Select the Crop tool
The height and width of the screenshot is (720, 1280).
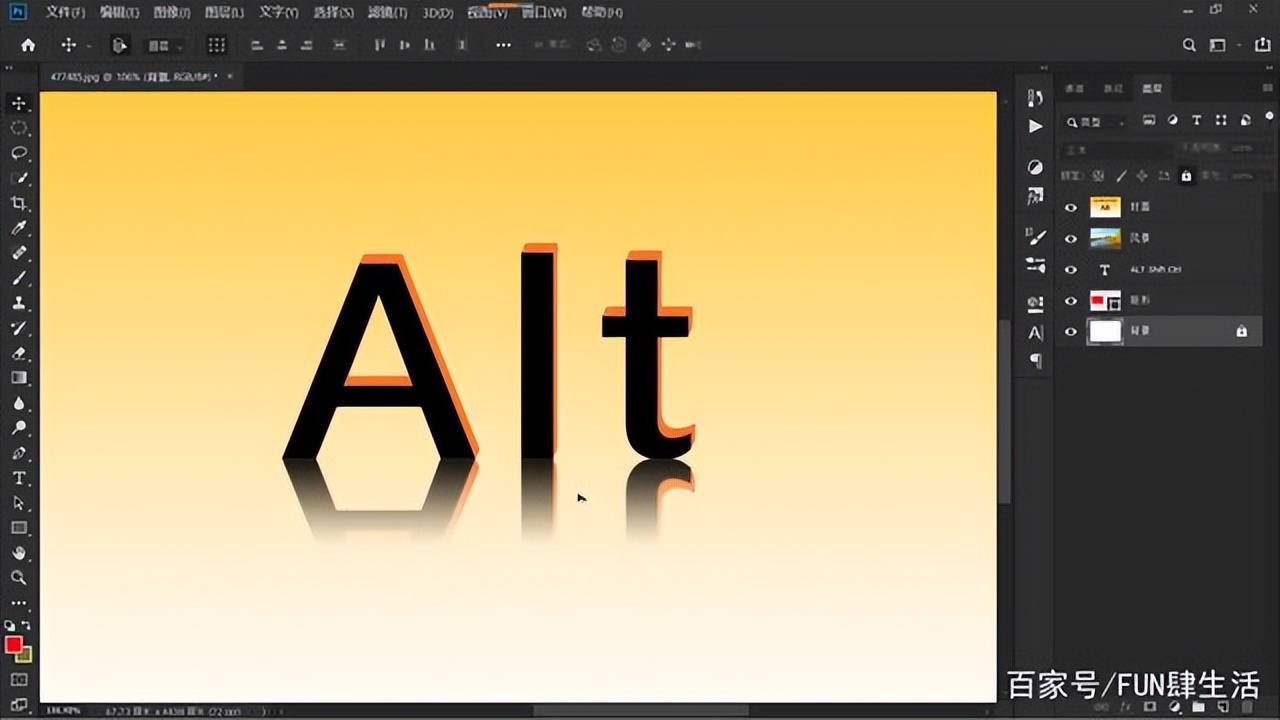18,203
